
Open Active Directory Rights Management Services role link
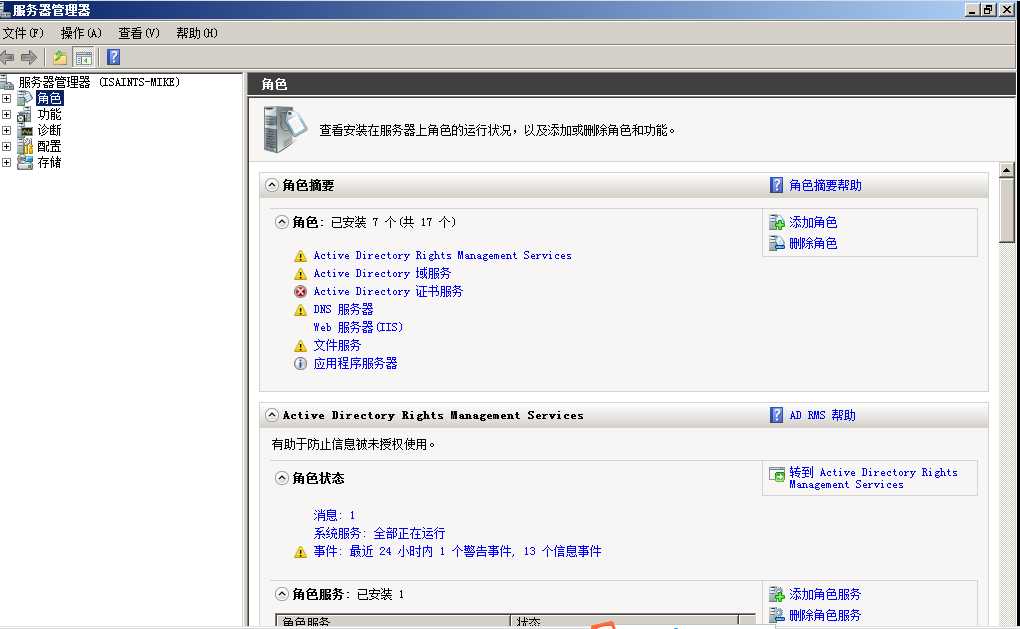[x=442, y=256]
